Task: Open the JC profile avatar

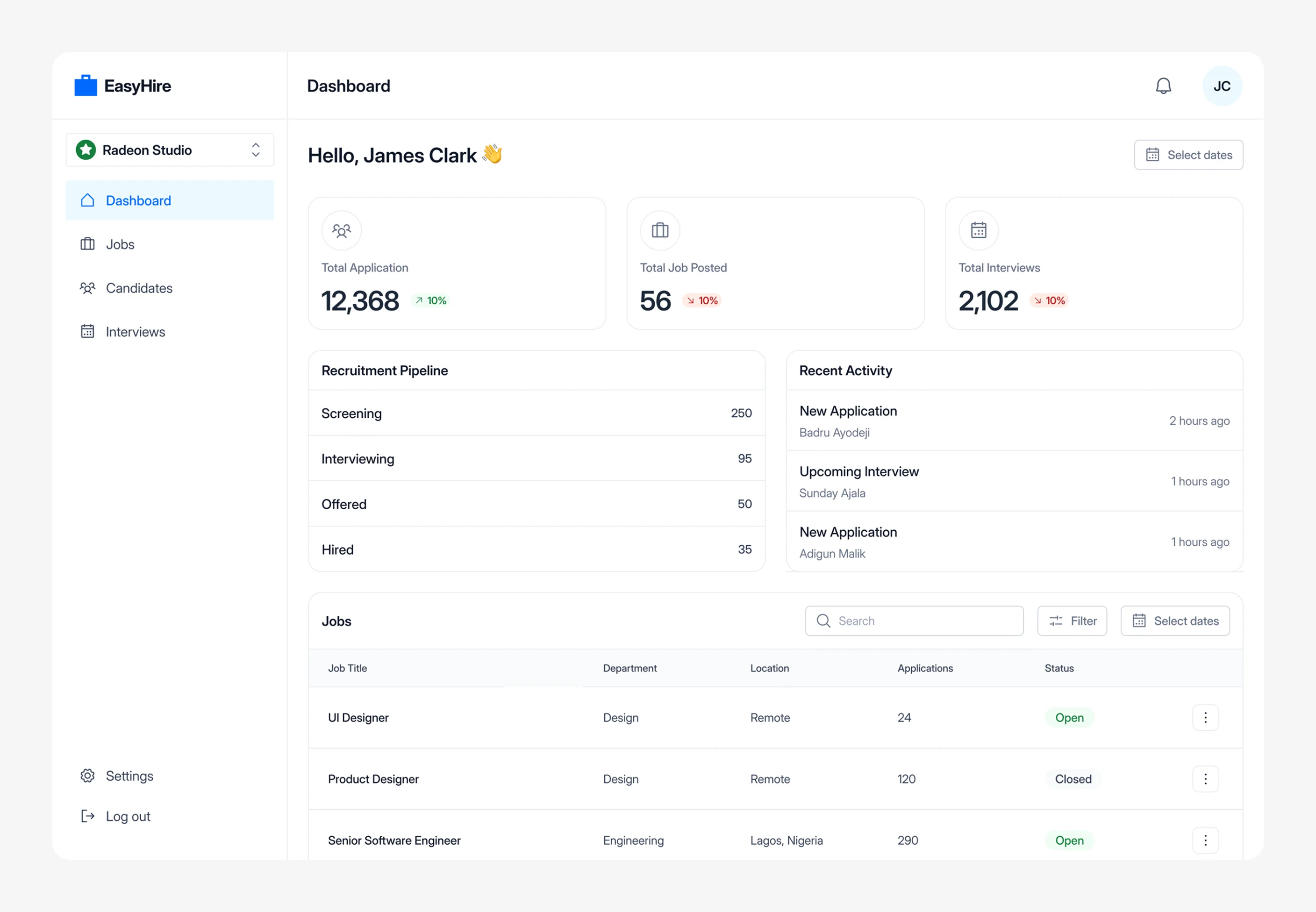Action: point(1222,85)
